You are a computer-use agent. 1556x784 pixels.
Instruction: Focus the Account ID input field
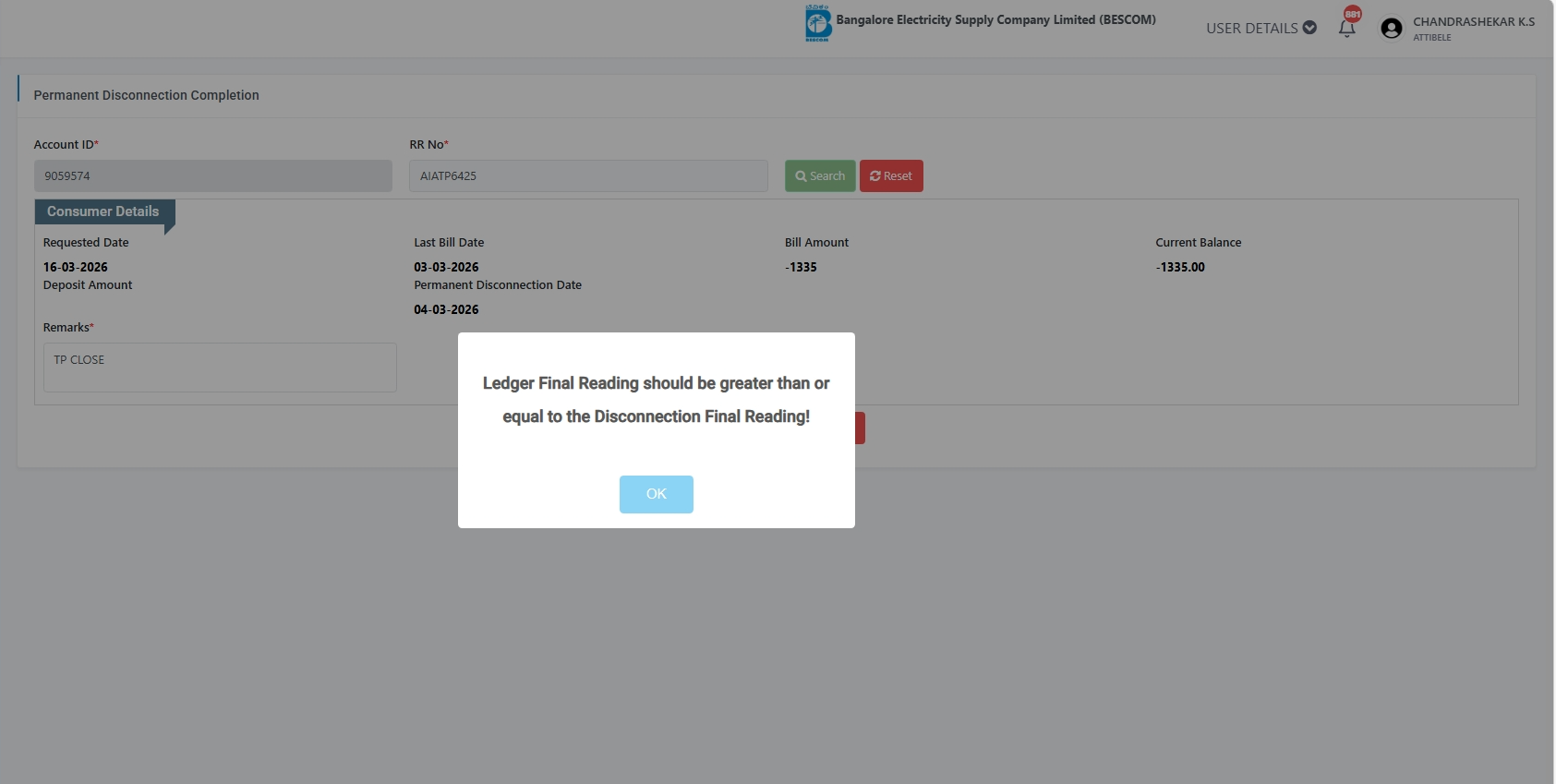[213, 176]
